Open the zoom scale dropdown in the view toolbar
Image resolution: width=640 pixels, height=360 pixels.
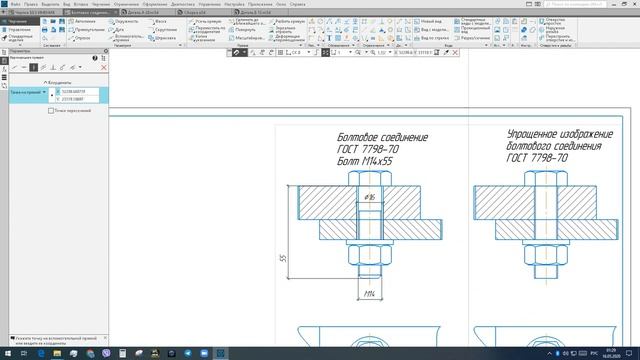390,53
